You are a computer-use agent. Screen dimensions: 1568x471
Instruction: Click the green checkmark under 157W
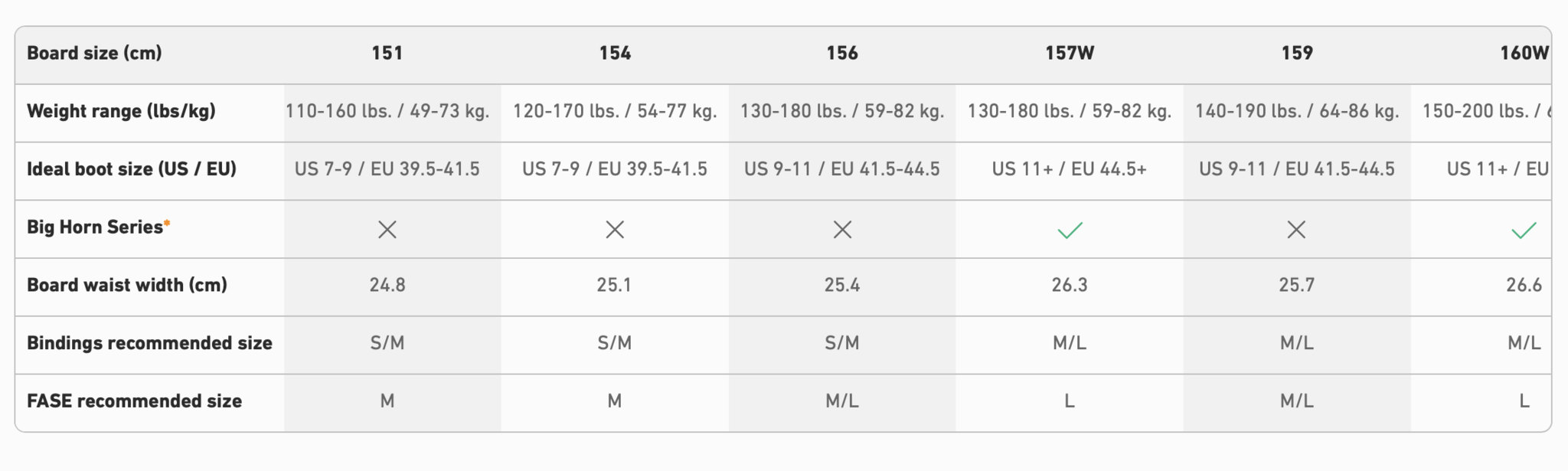[x=1070, y=230]
